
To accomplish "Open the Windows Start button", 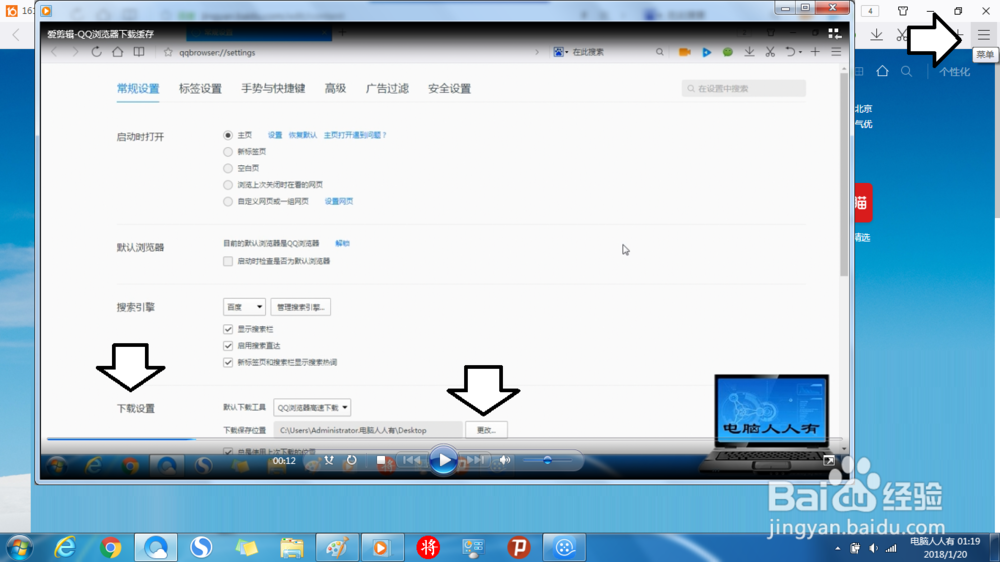I will (20, 547).
